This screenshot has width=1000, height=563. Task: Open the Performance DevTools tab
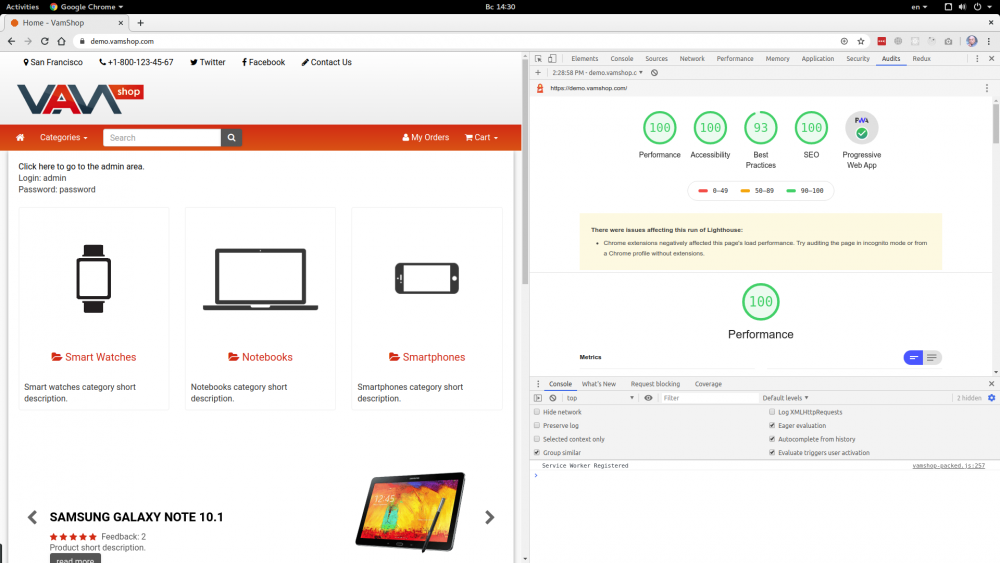point(735,59)
